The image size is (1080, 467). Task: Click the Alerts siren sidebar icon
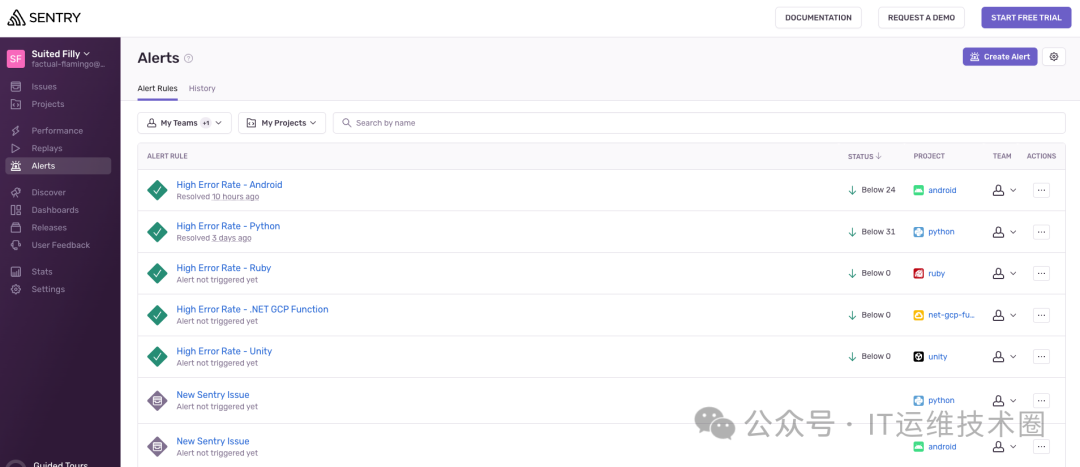16,166
